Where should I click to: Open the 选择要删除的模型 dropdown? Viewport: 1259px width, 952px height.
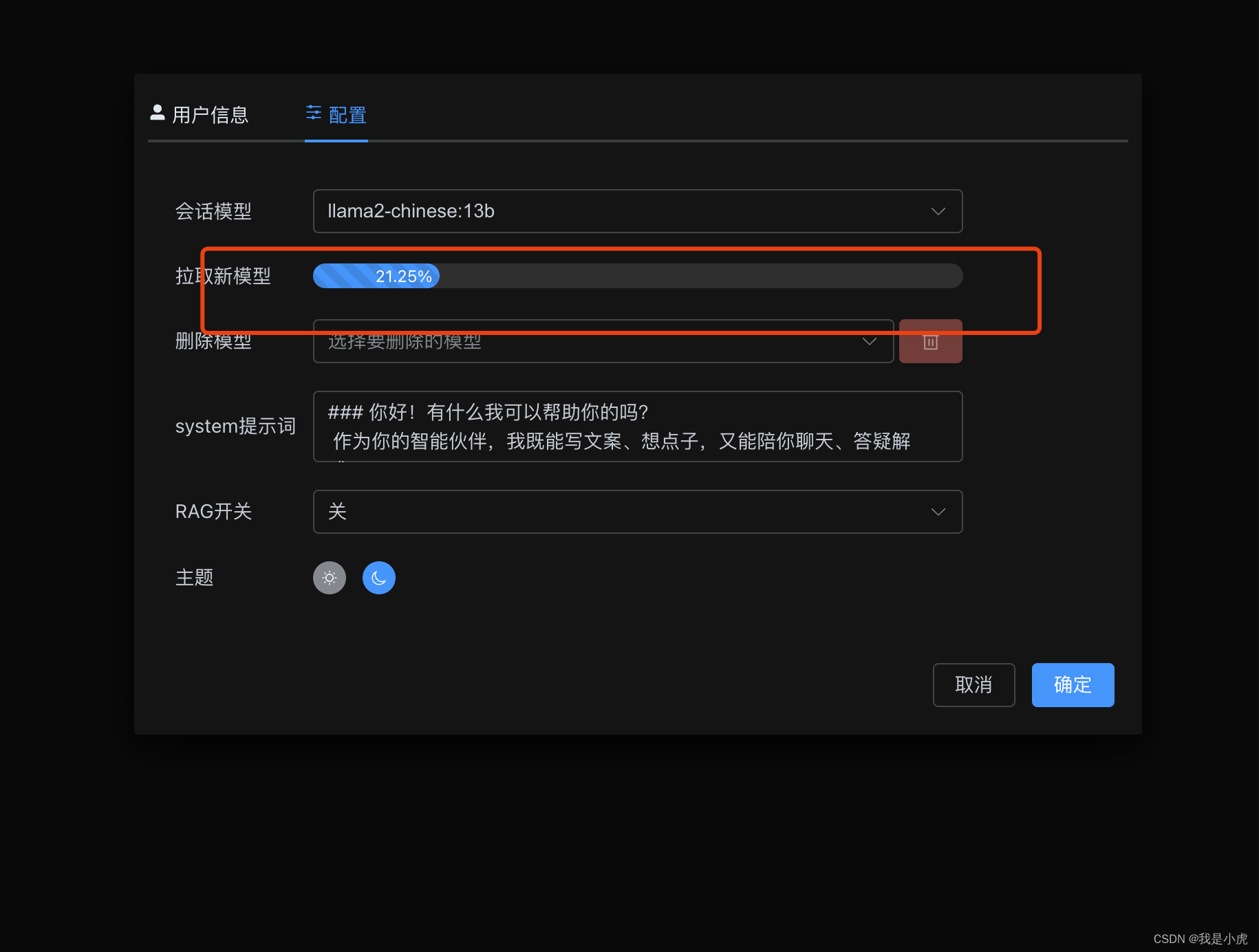click(603, 341)
